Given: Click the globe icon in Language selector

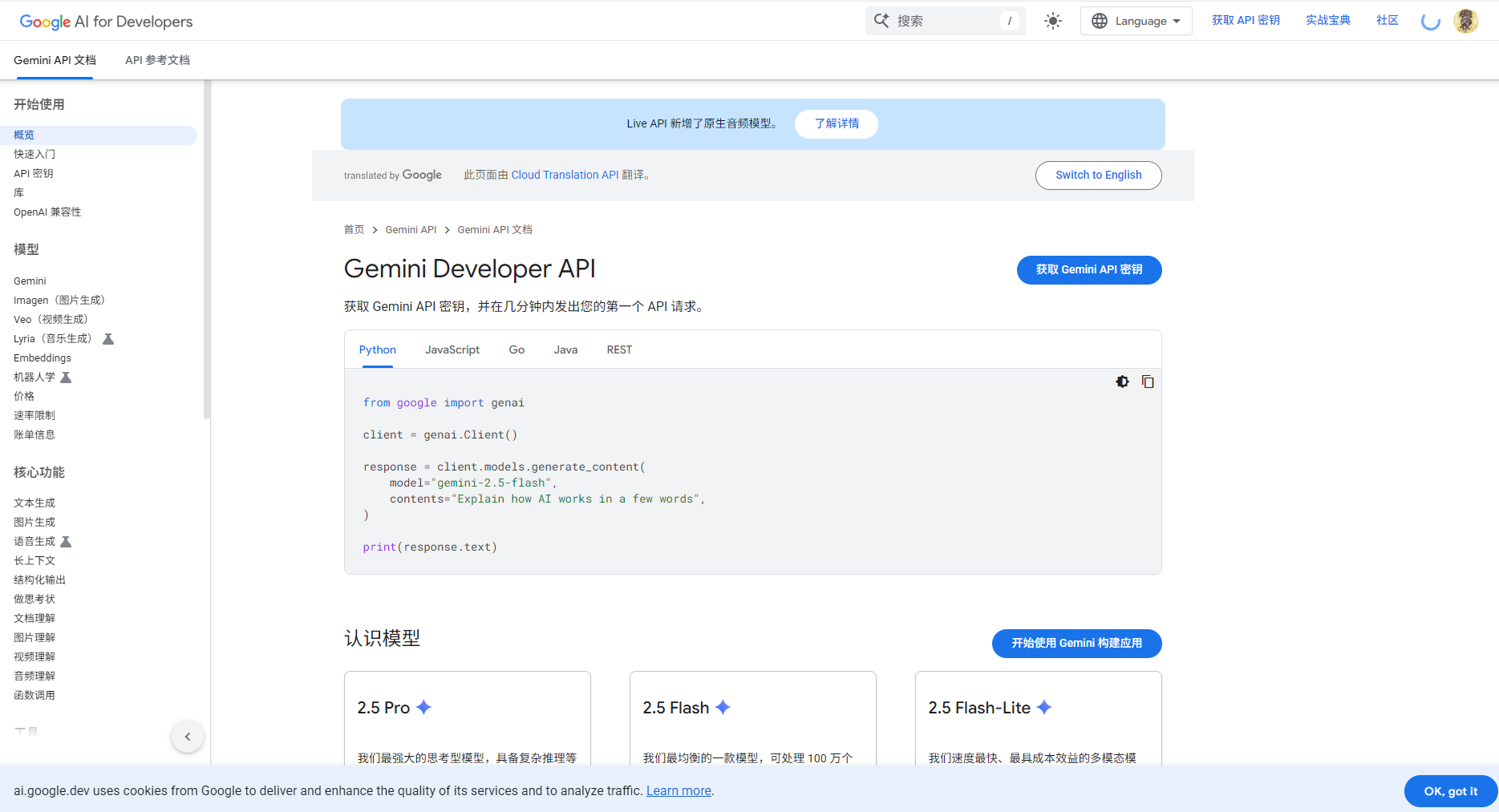Looking at the screenshot, I should (x=1100, y=21).
